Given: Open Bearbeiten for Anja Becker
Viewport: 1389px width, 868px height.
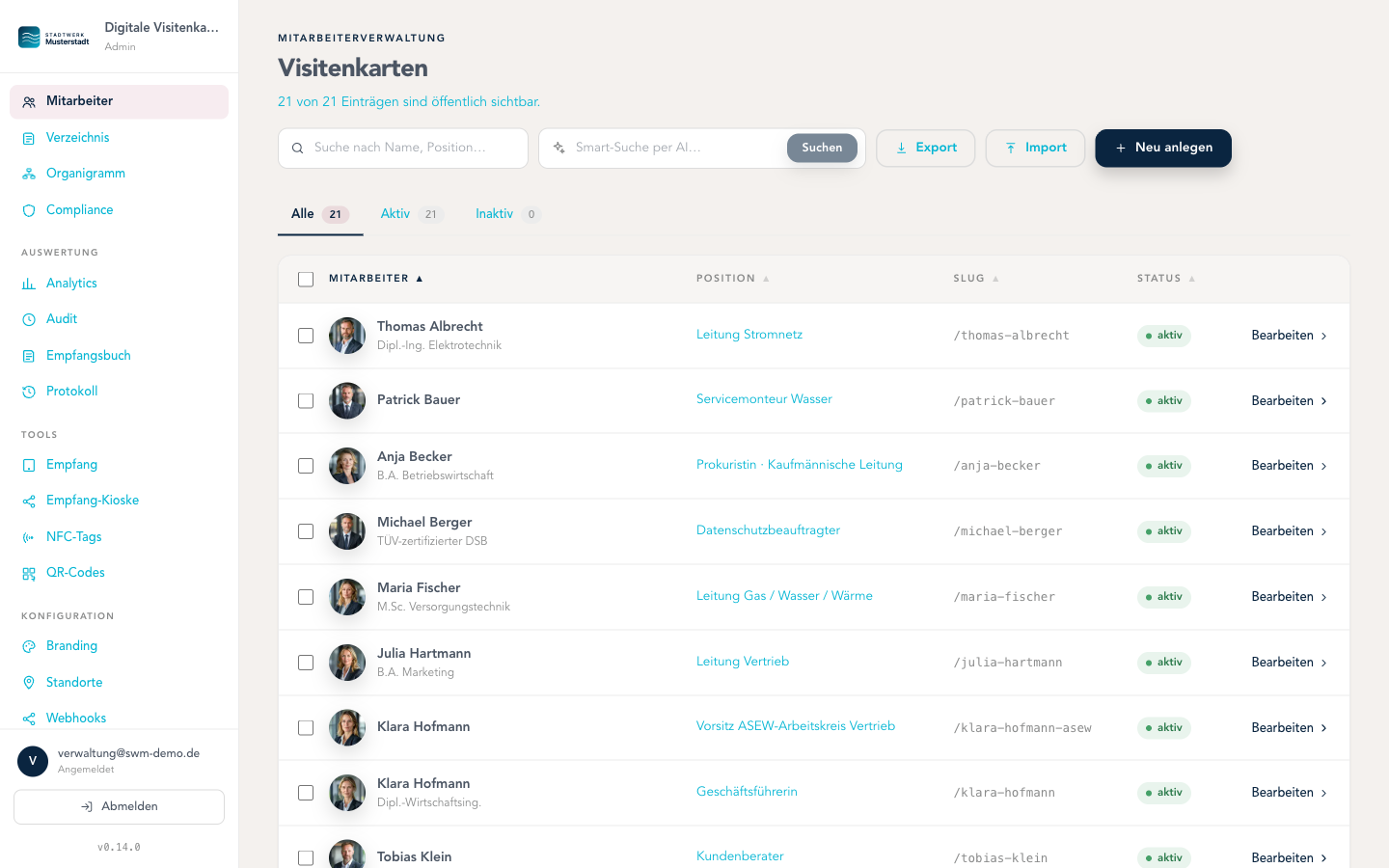Looking at the screenshot, I should pos(1289,466).
